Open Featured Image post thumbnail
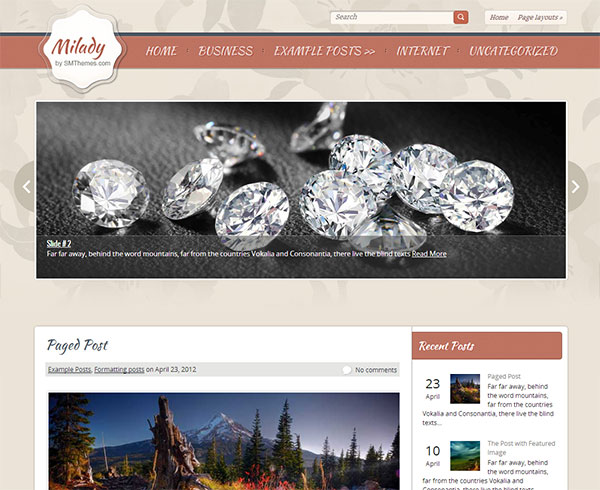Image resolution: width=600 pixels, height=490 pixels. 465,456
